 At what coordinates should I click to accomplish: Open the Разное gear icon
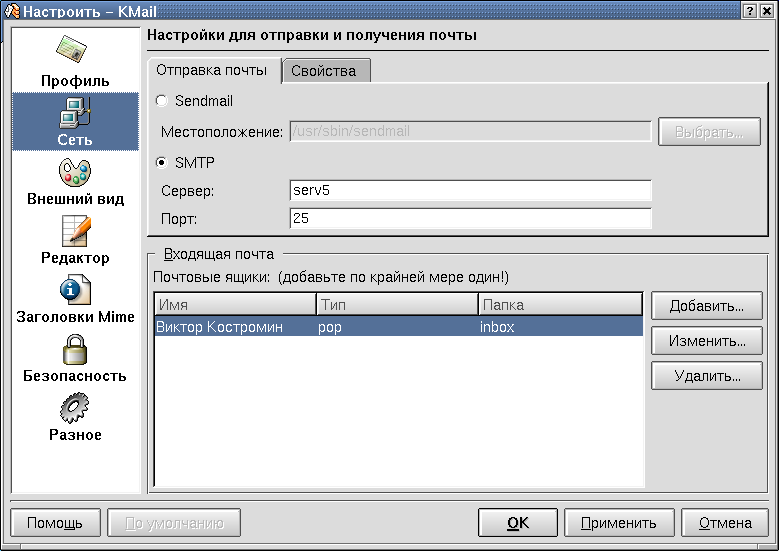[75, 407]
